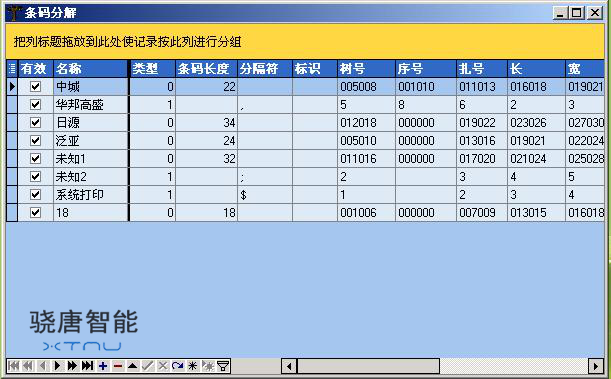Select 树号 cell 005008

(366, 86)
